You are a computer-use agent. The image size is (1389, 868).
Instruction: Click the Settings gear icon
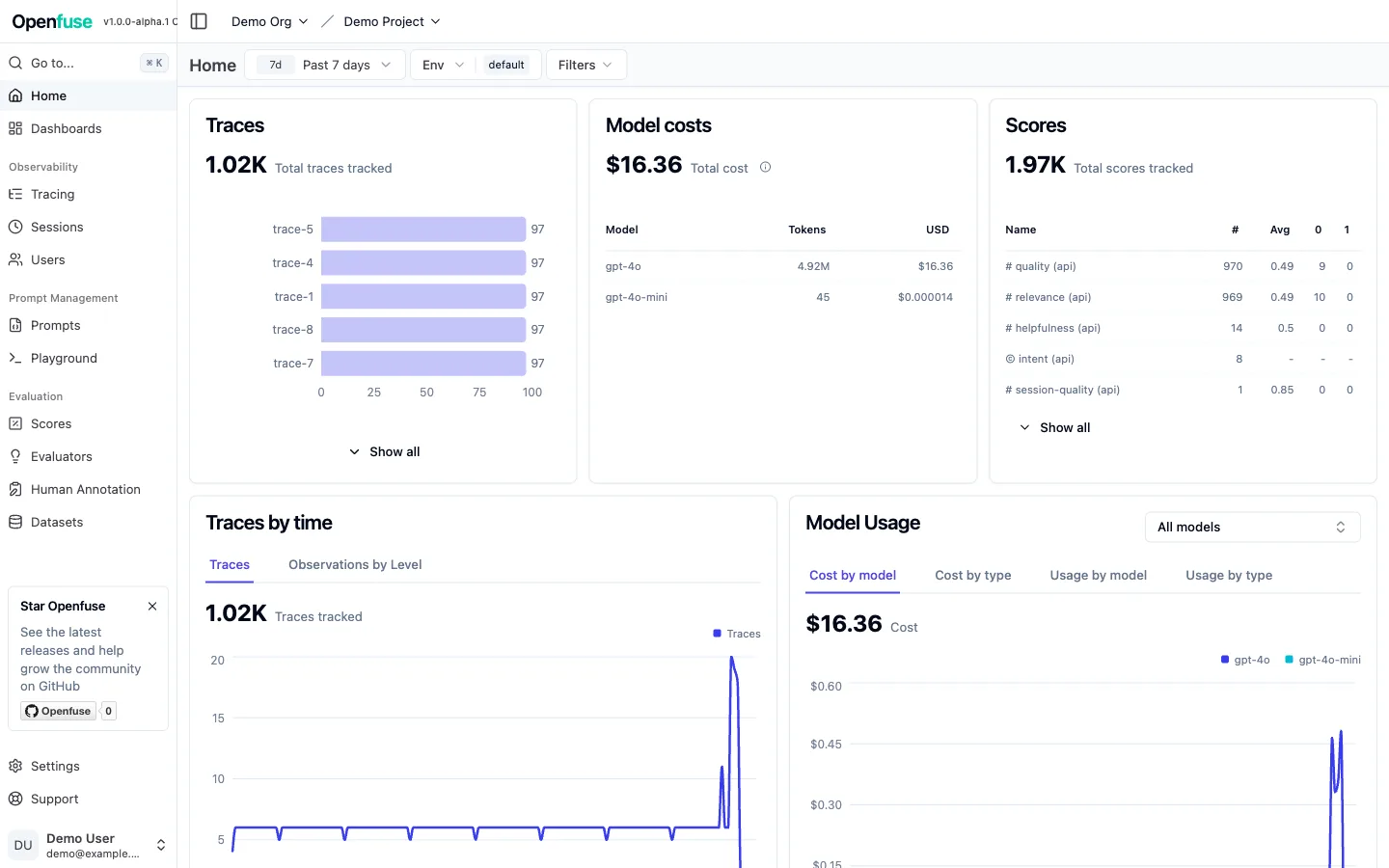click(x=15, y=766)
